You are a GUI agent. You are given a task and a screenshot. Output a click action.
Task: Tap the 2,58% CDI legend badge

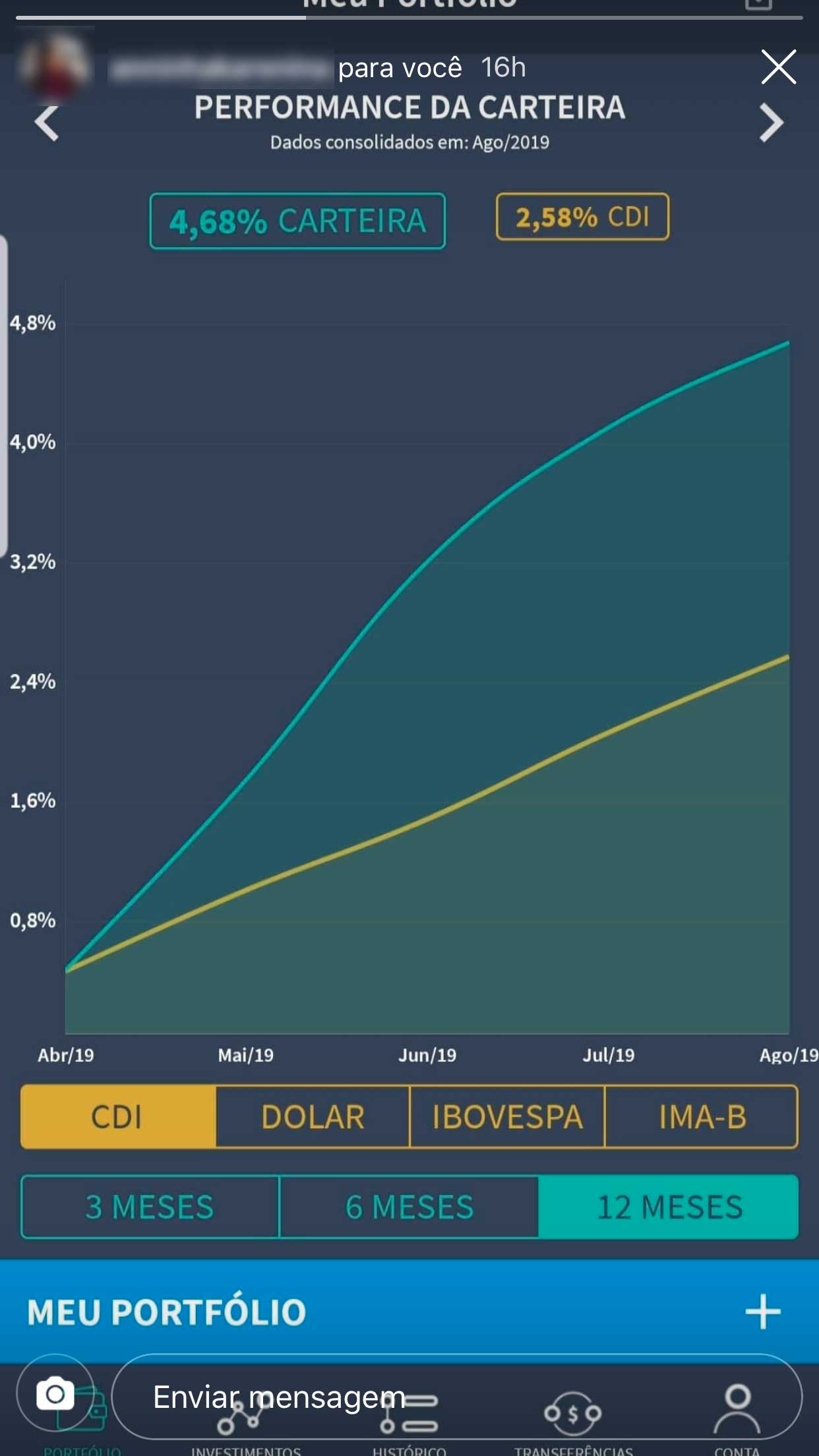pyautogui.click(x=582, y=217)
